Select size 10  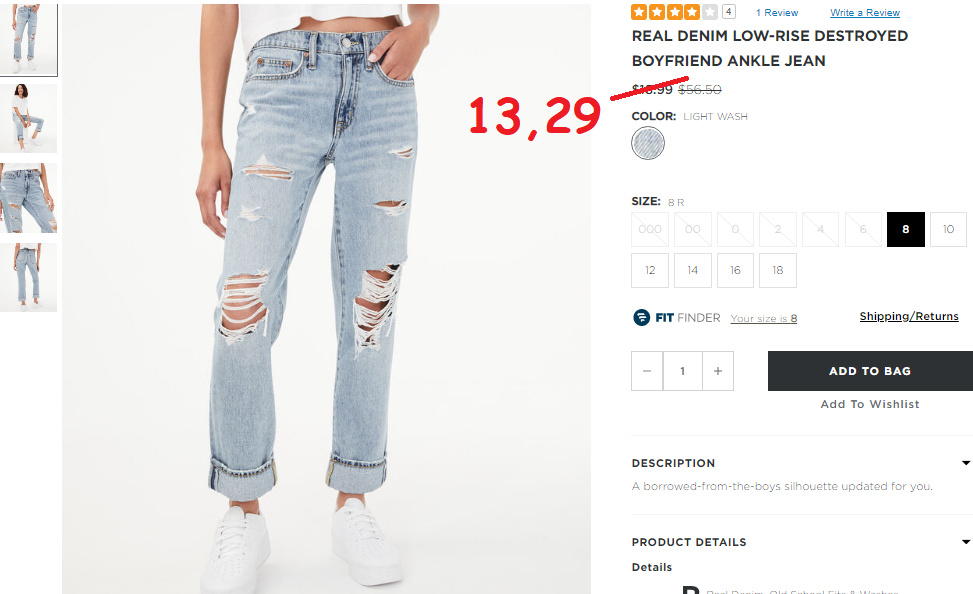(948, 229)
